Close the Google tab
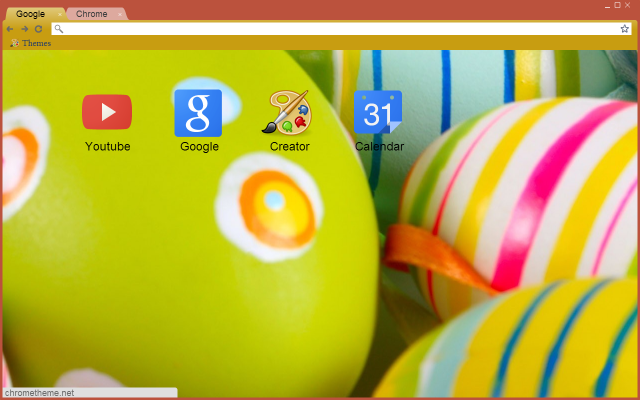640x400 pixels. tap(59, 14)
